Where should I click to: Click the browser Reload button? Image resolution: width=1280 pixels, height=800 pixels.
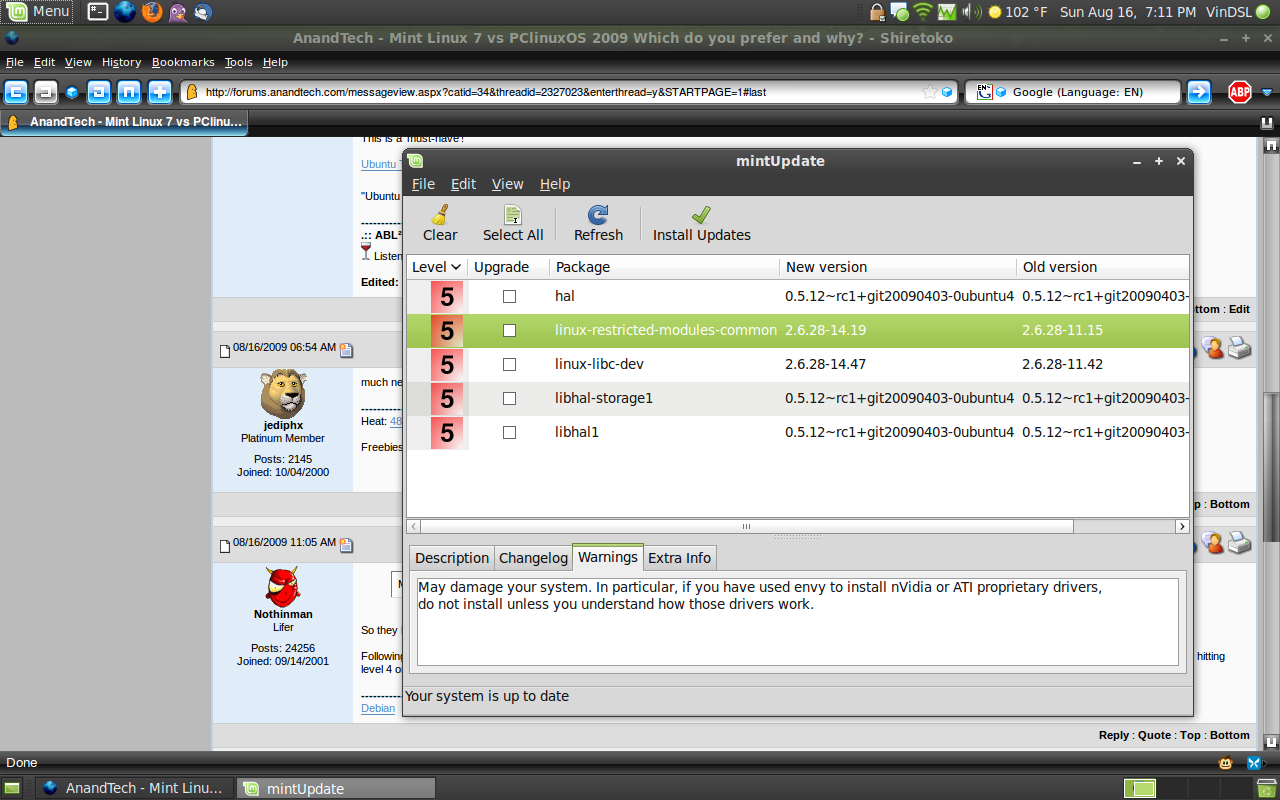click(99, 92)
